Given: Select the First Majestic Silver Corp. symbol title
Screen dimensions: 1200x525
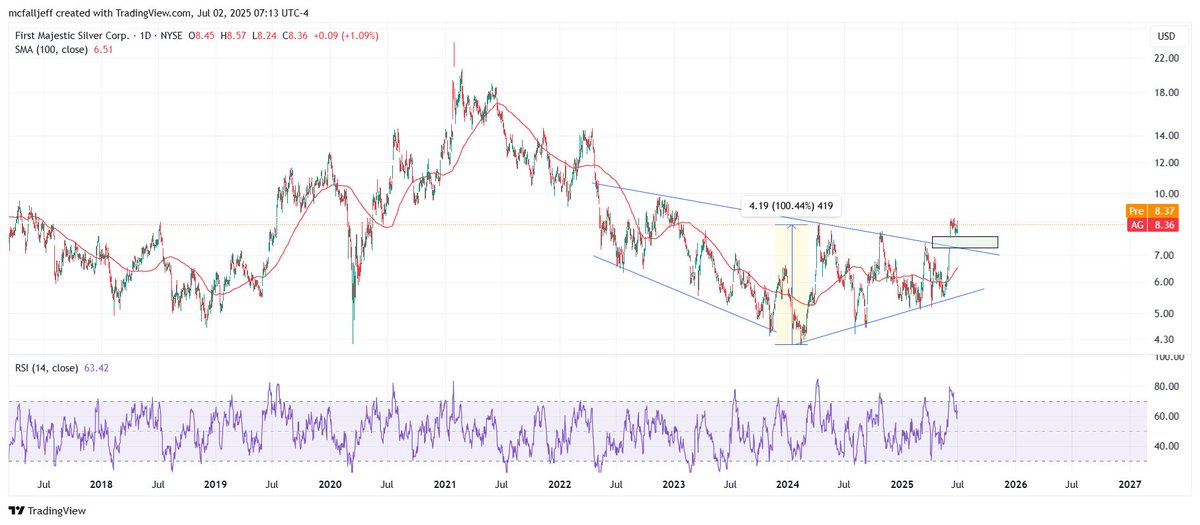Looking at the screenshot, I should pos(69,36).
